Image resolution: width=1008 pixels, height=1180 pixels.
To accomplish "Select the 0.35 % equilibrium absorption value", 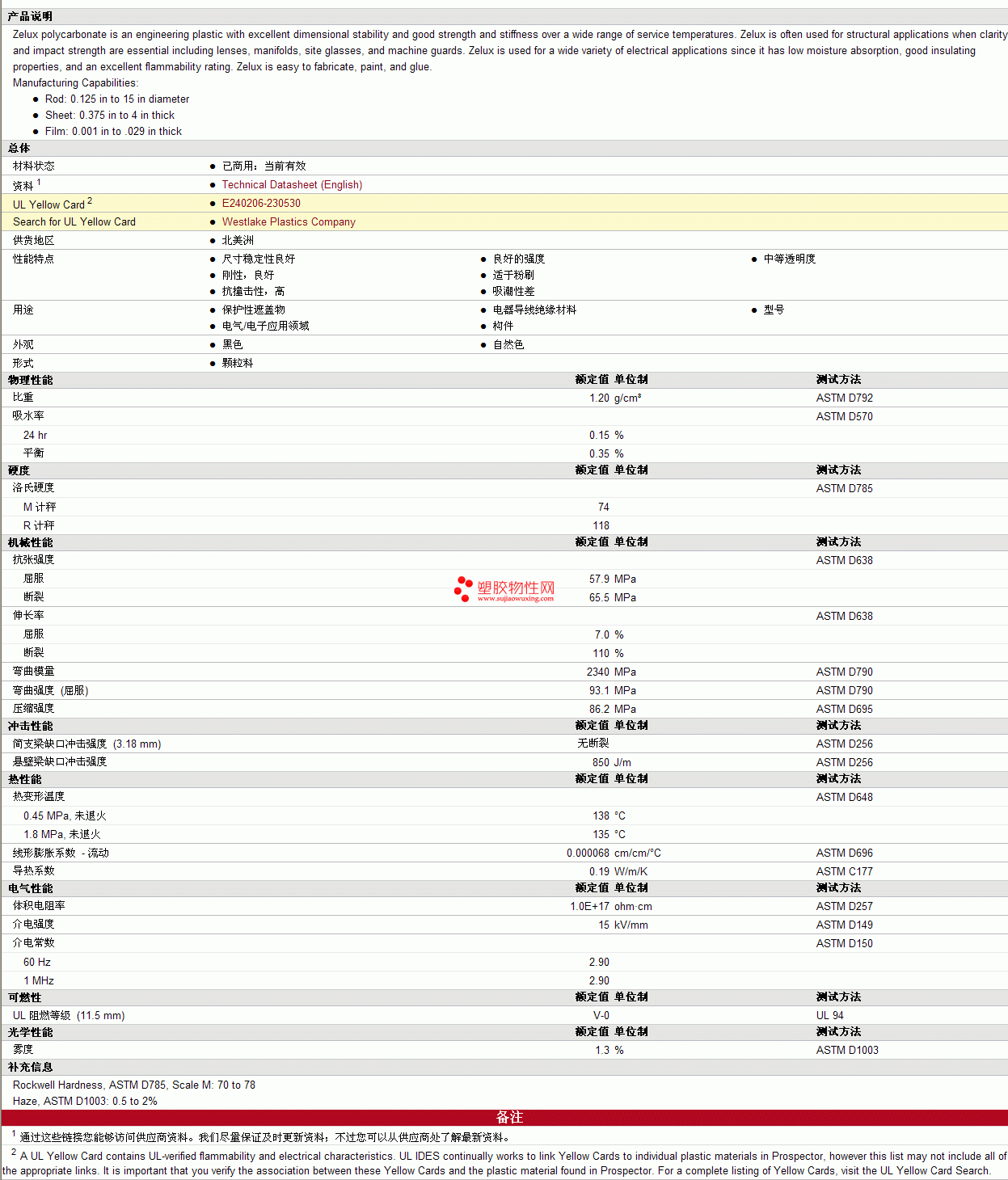I will tap(606, 453).
